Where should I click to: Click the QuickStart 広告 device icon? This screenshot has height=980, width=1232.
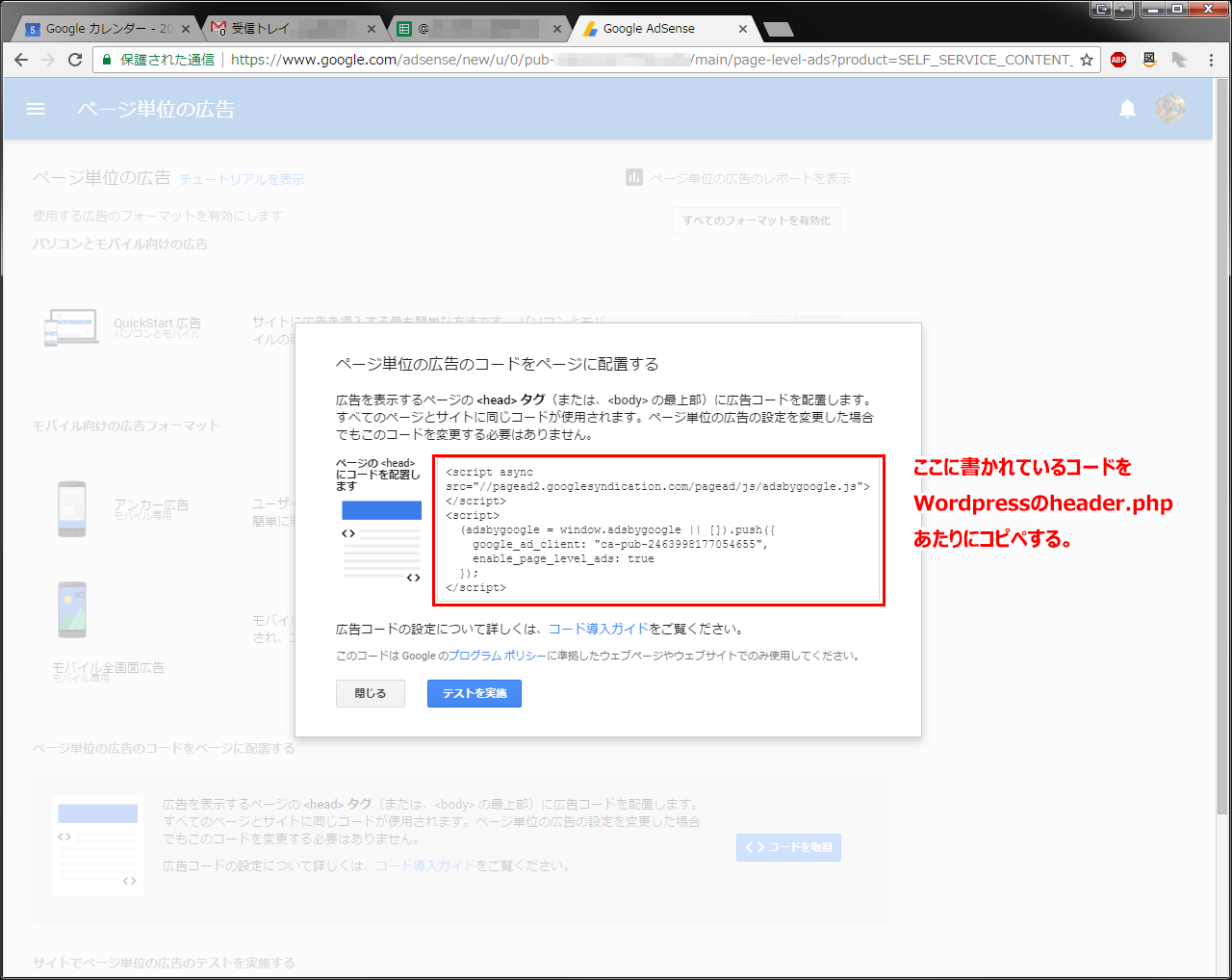[71, 327]
